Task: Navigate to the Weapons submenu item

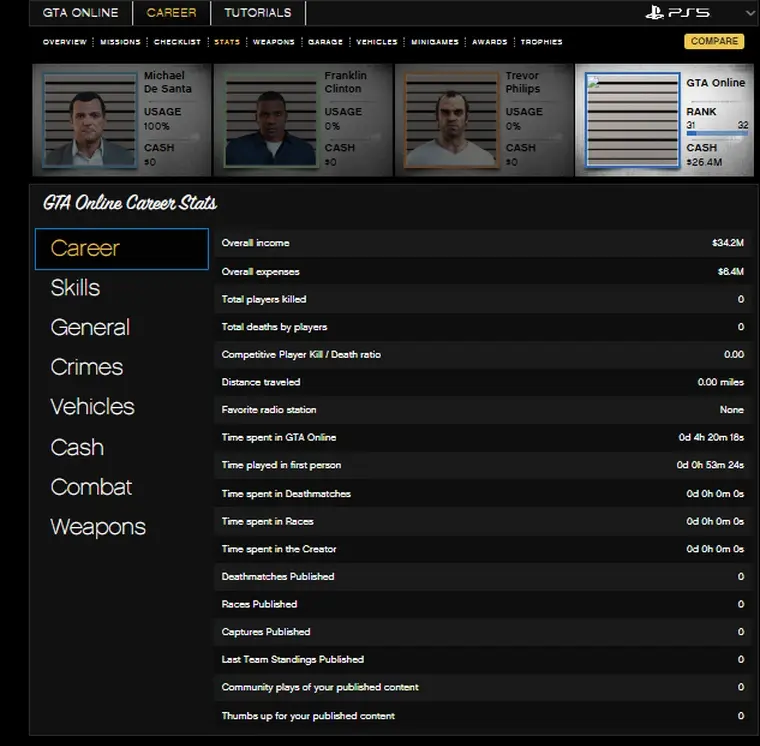Action: click(x=273, y=42)
